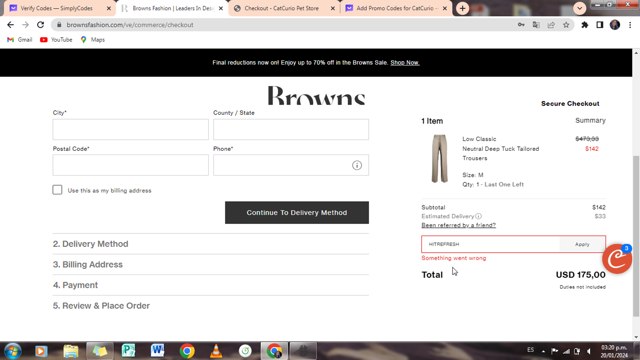The width and height of the screenshot is (640, 360).
Task: Switch to Verify Codes SimplyCodes tab
Action: (x=59, y=8)
